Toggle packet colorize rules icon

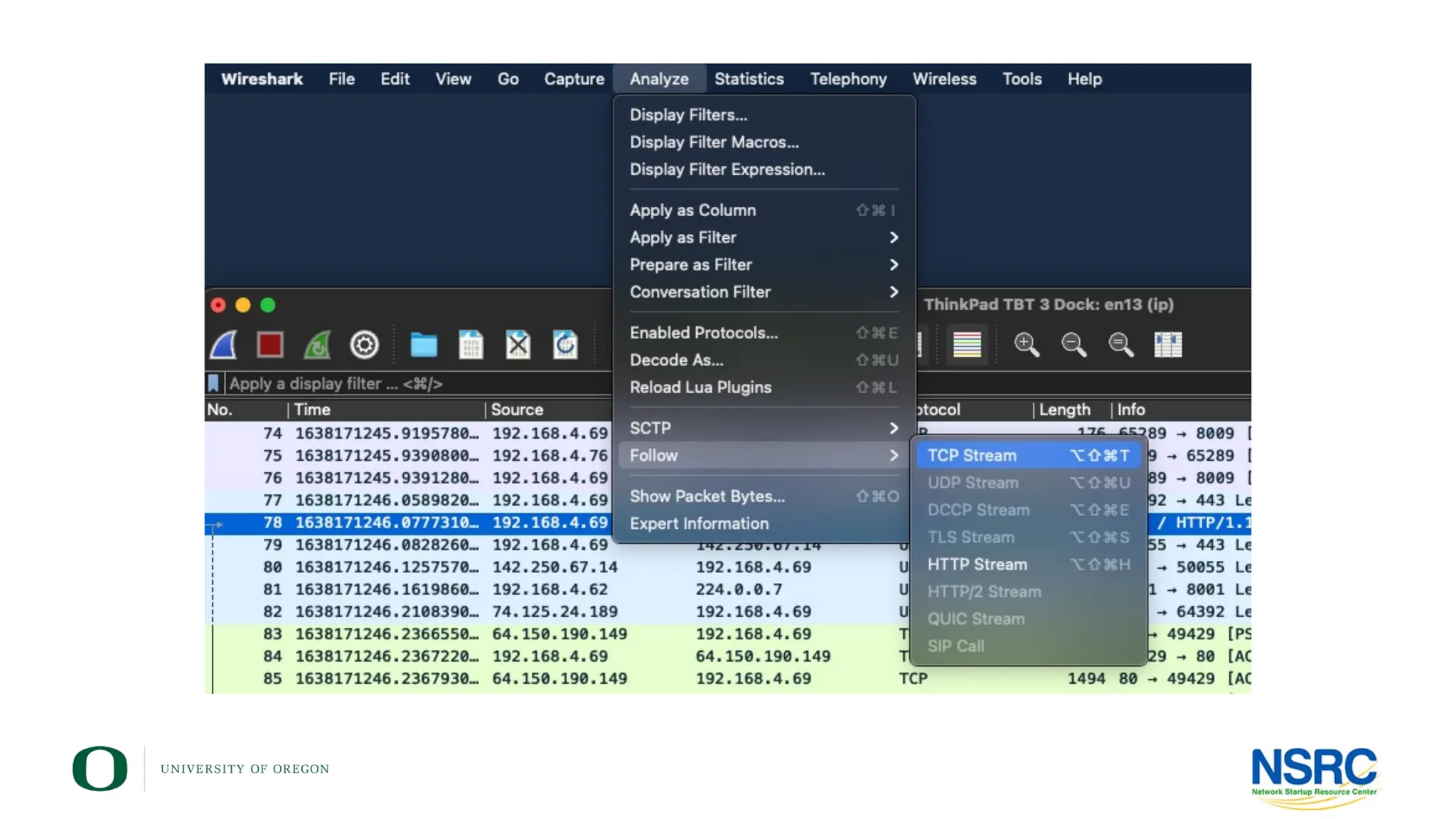(x=967, y=345)
